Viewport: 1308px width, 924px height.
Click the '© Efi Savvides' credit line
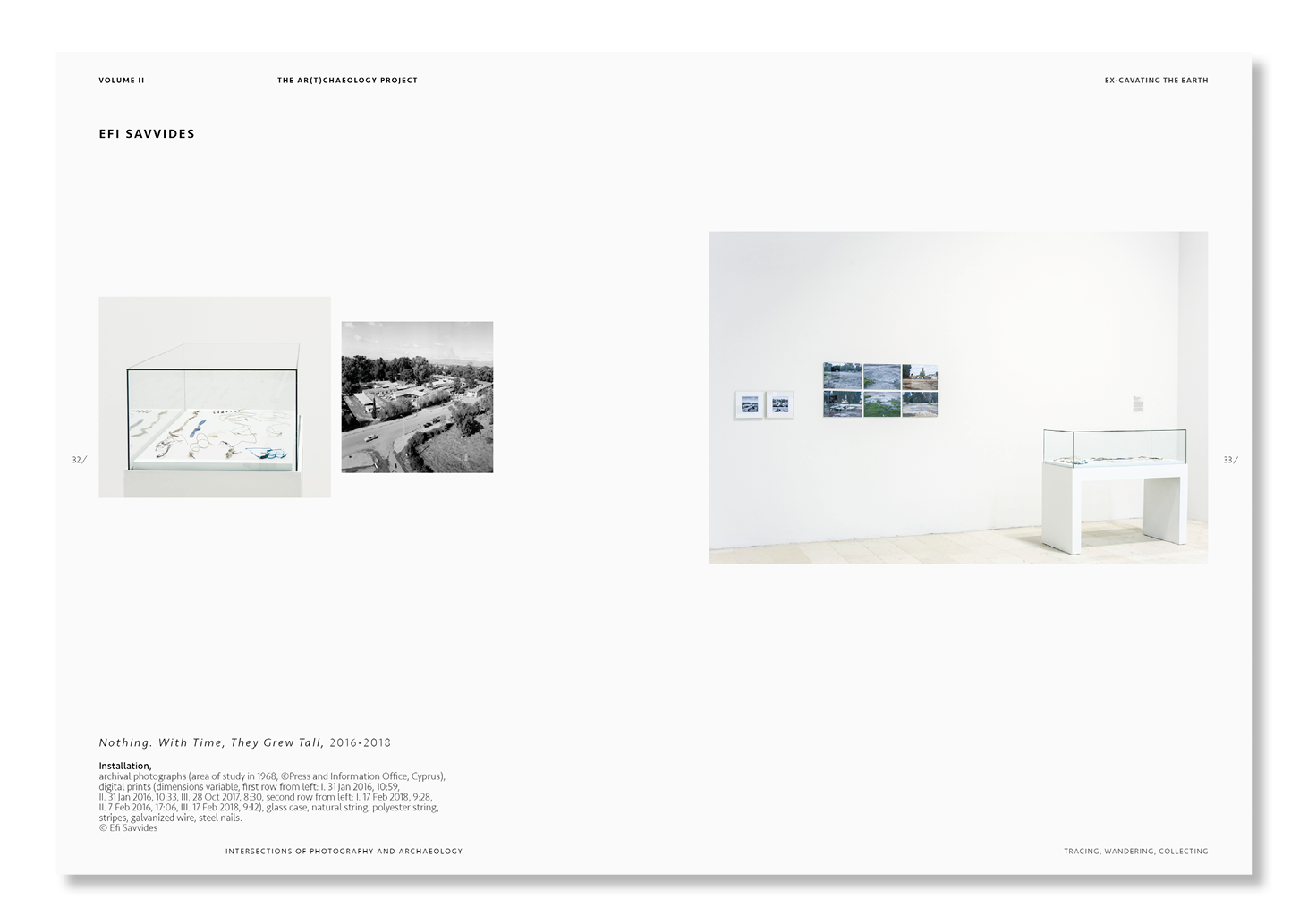[x=128, y=828]
